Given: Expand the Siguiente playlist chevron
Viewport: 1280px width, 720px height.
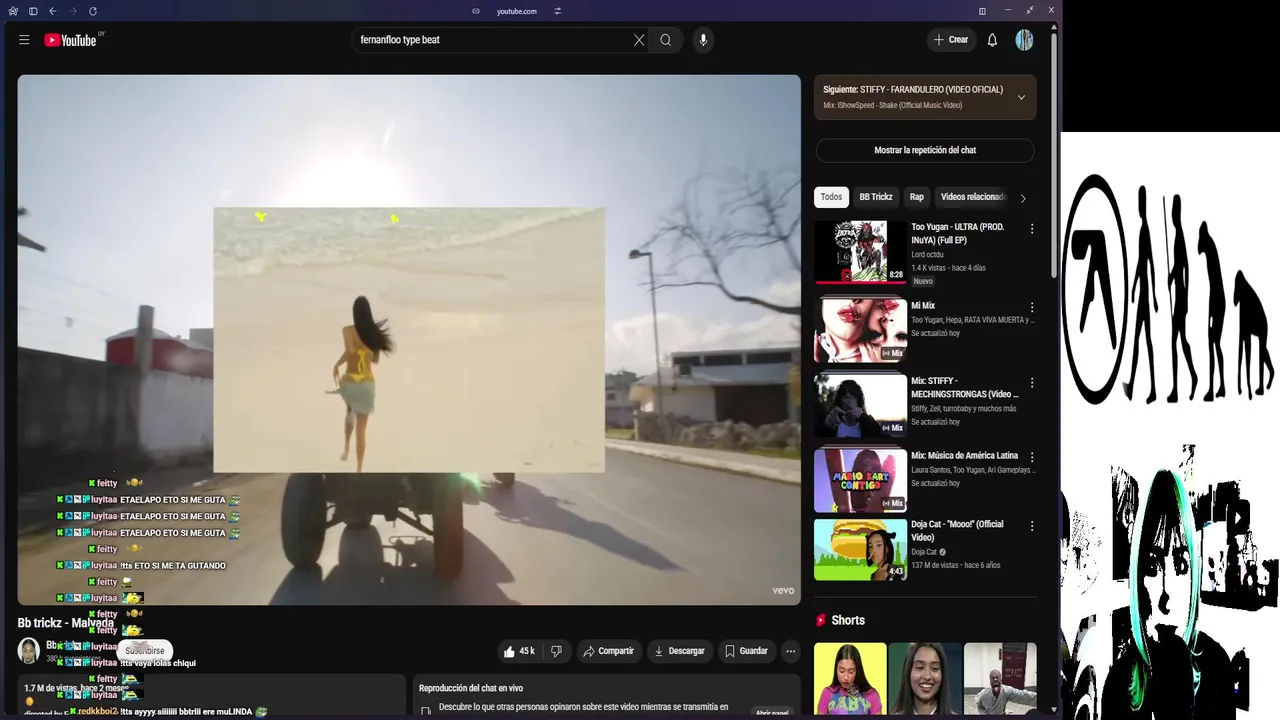Looking at the screenshot, I should coord(1021,97).
